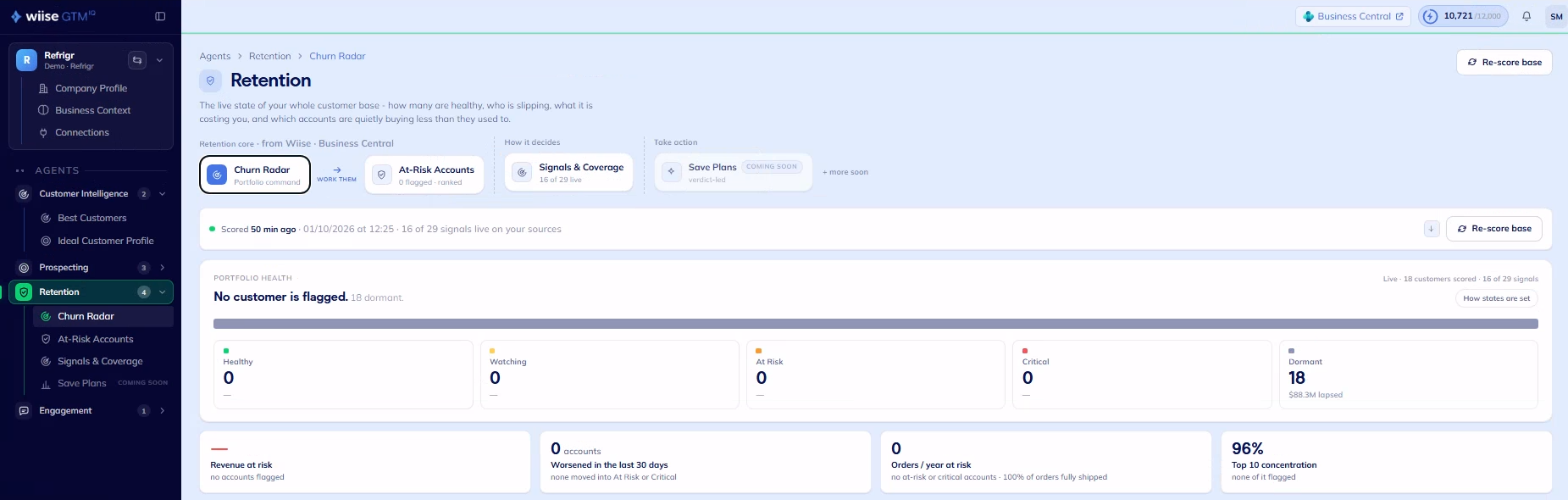The image size is (1568, 500).
Task: Click the portfolio health dormant bar
Action: 876,324
